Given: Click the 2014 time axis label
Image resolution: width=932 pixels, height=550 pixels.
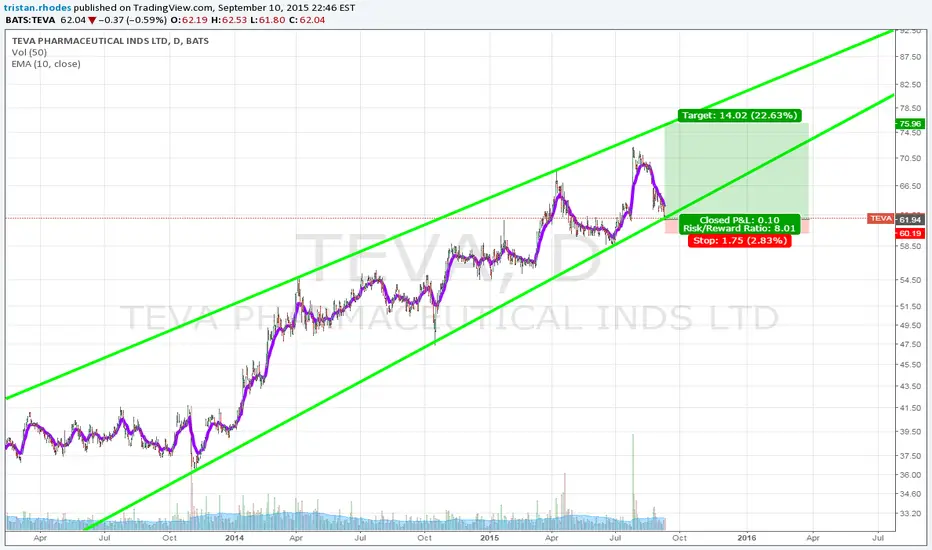Looking at the screenshot, I should tap(235, 538).
